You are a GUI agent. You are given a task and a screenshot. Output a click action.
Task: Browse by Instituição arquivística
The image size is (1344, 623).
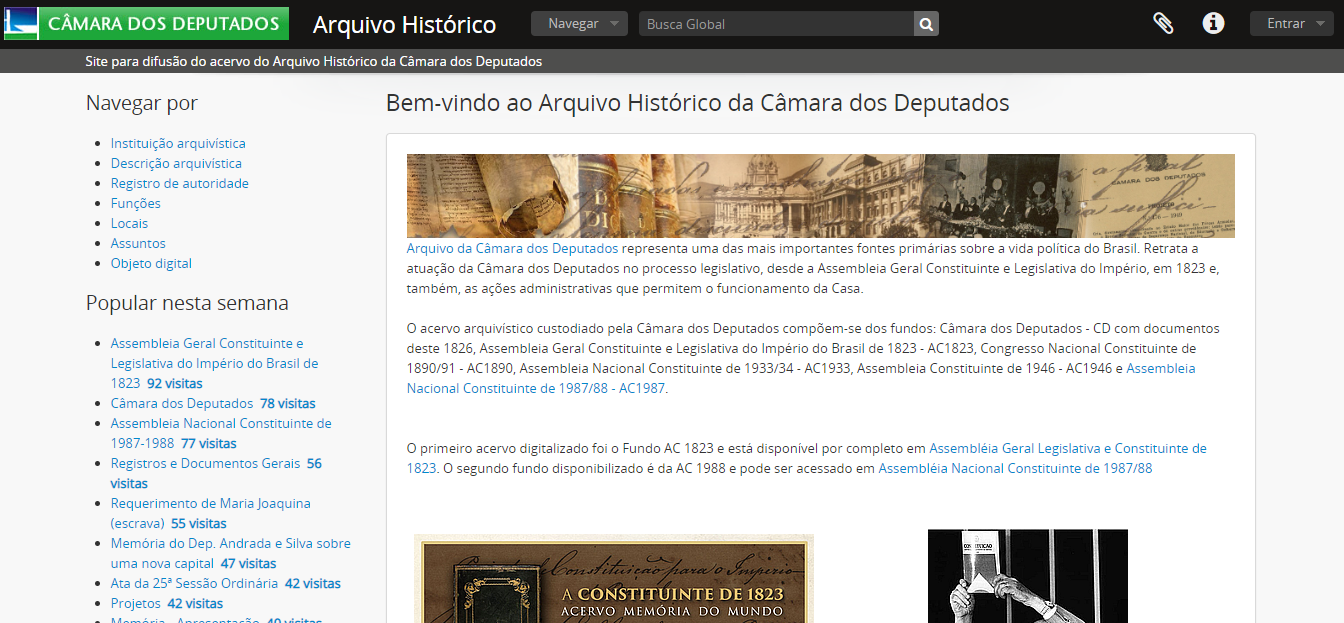pos(178,143)
